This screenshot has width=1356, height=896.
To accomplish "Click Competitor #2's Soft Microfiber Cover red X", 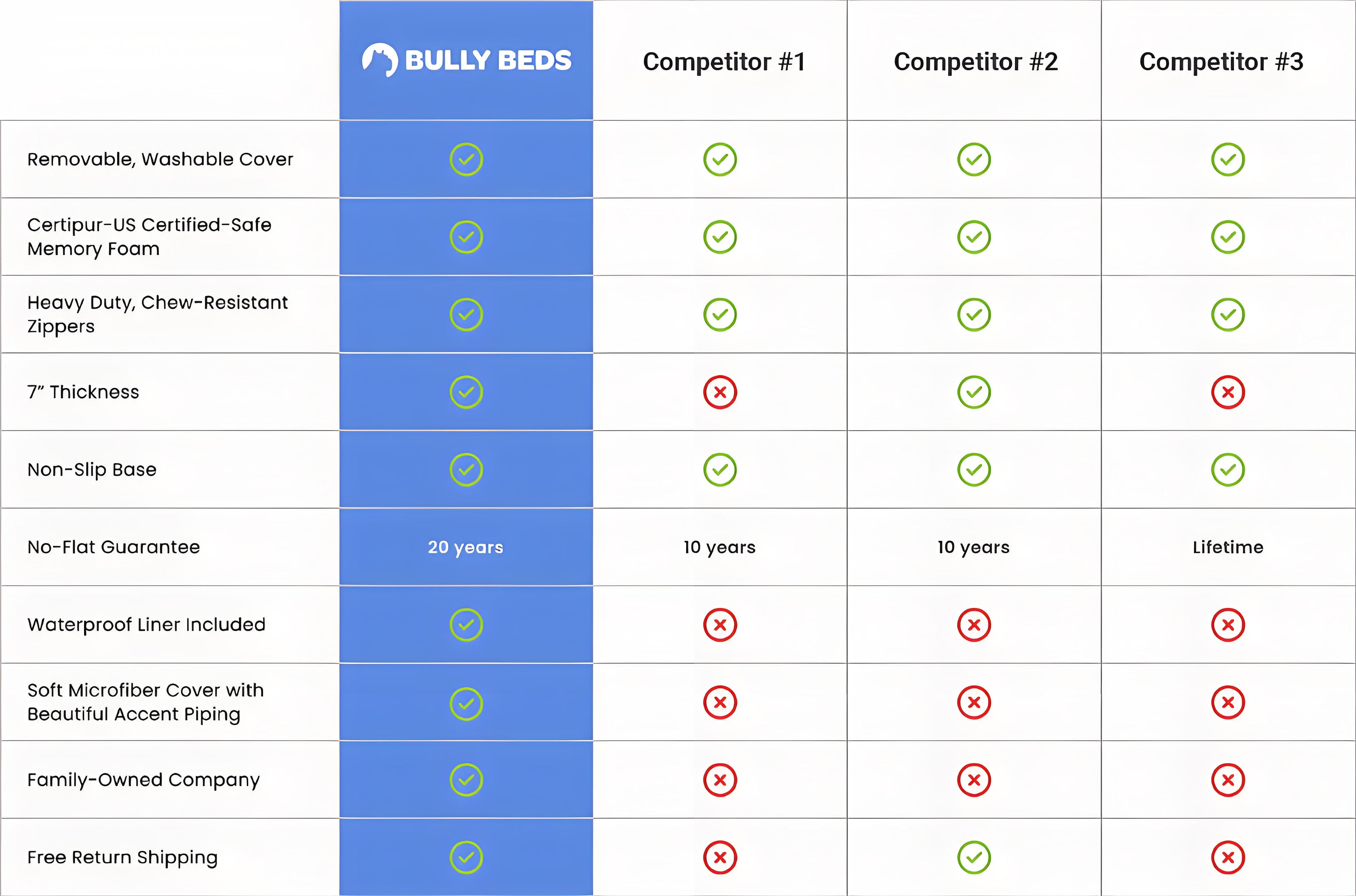I will click(974, 702).
